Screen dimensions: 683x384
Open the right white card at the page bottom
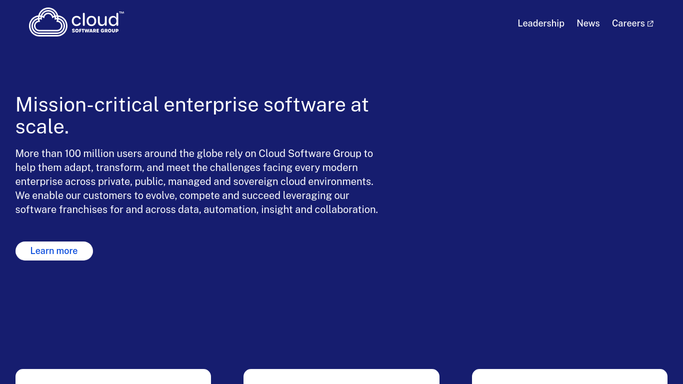point(569,377)
